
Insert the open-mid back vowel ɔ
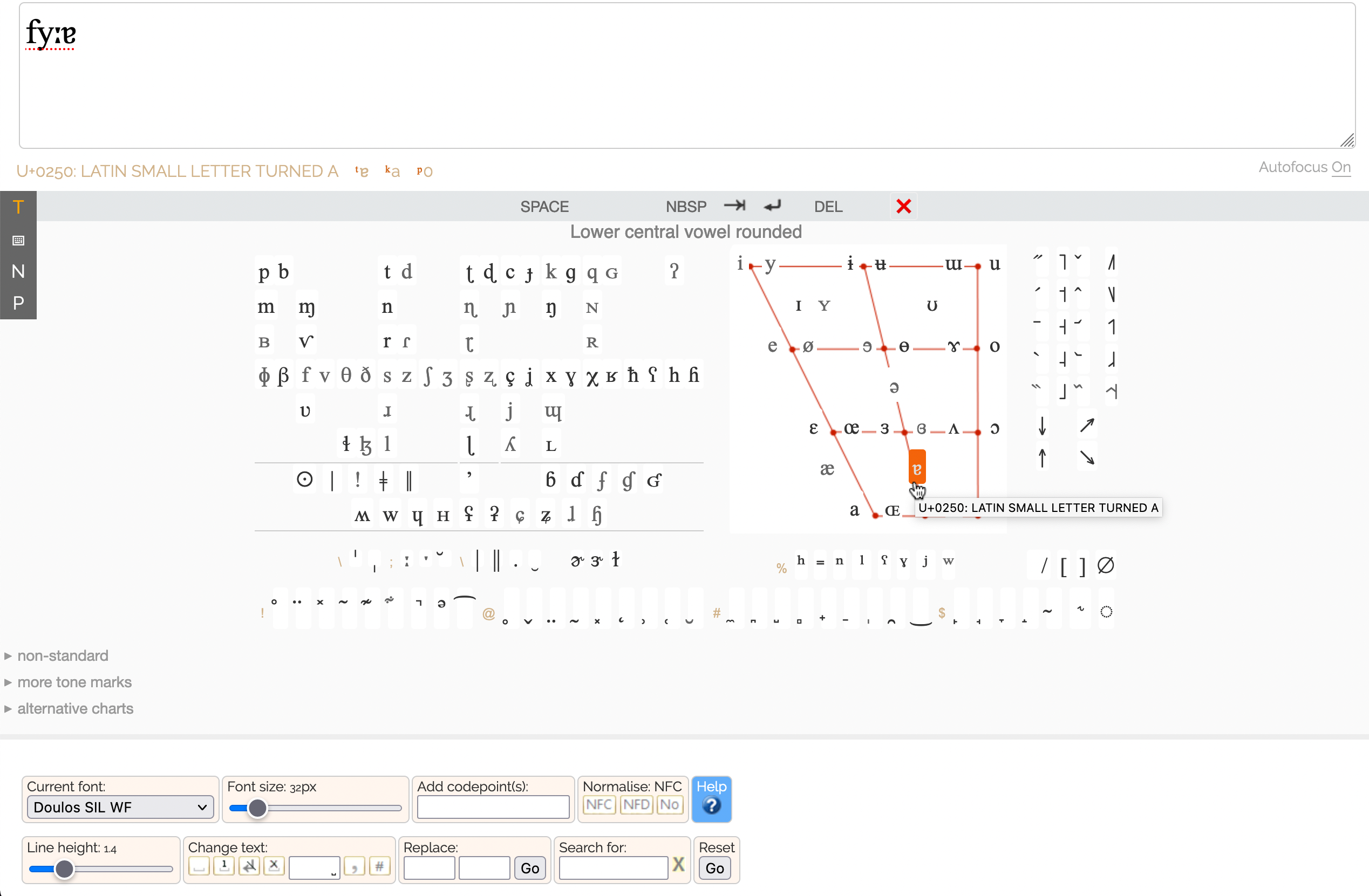pos(995,428)
